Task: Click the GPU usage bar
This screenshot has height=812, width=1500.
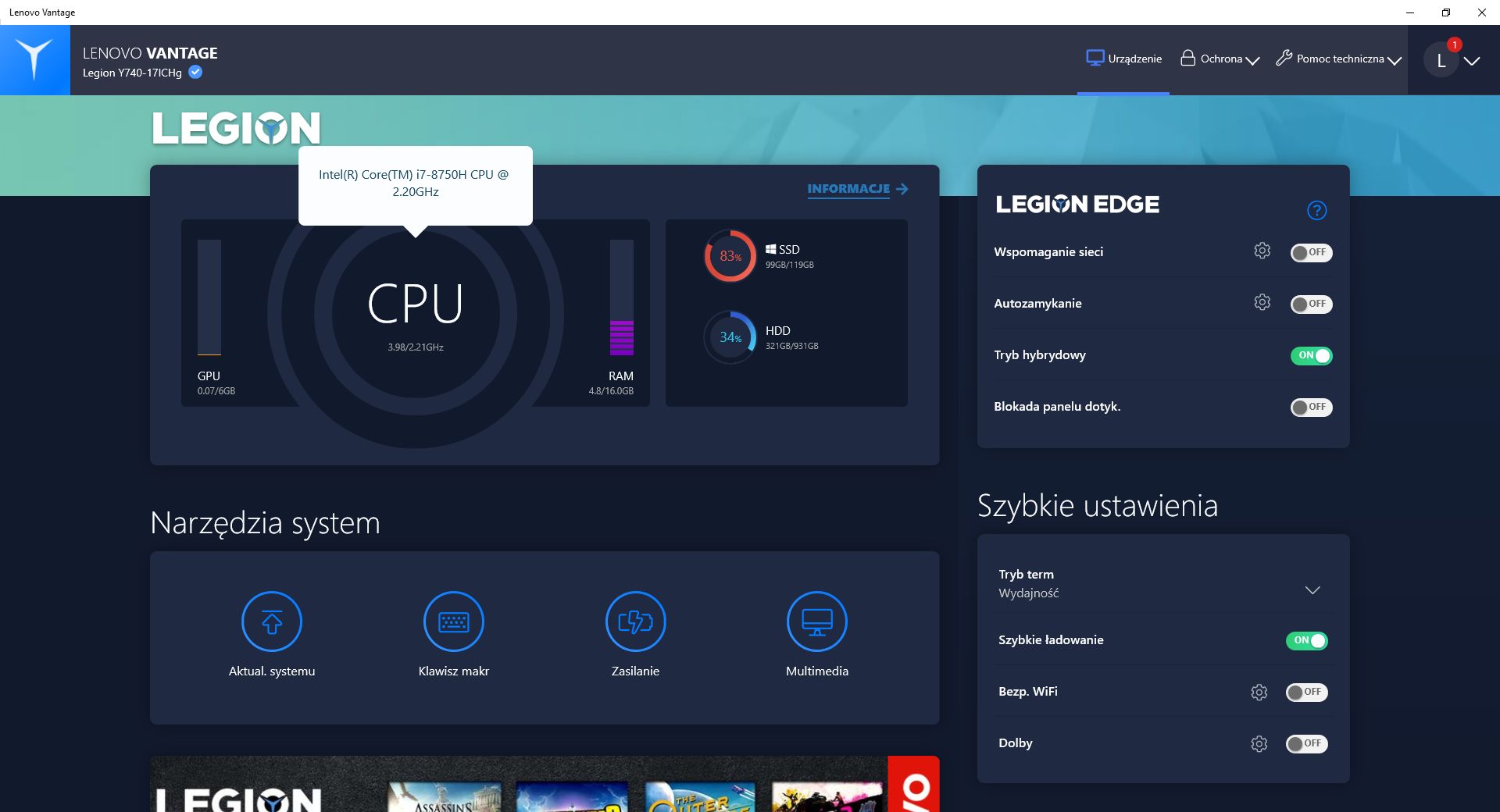Action: (x=209, y=297)
